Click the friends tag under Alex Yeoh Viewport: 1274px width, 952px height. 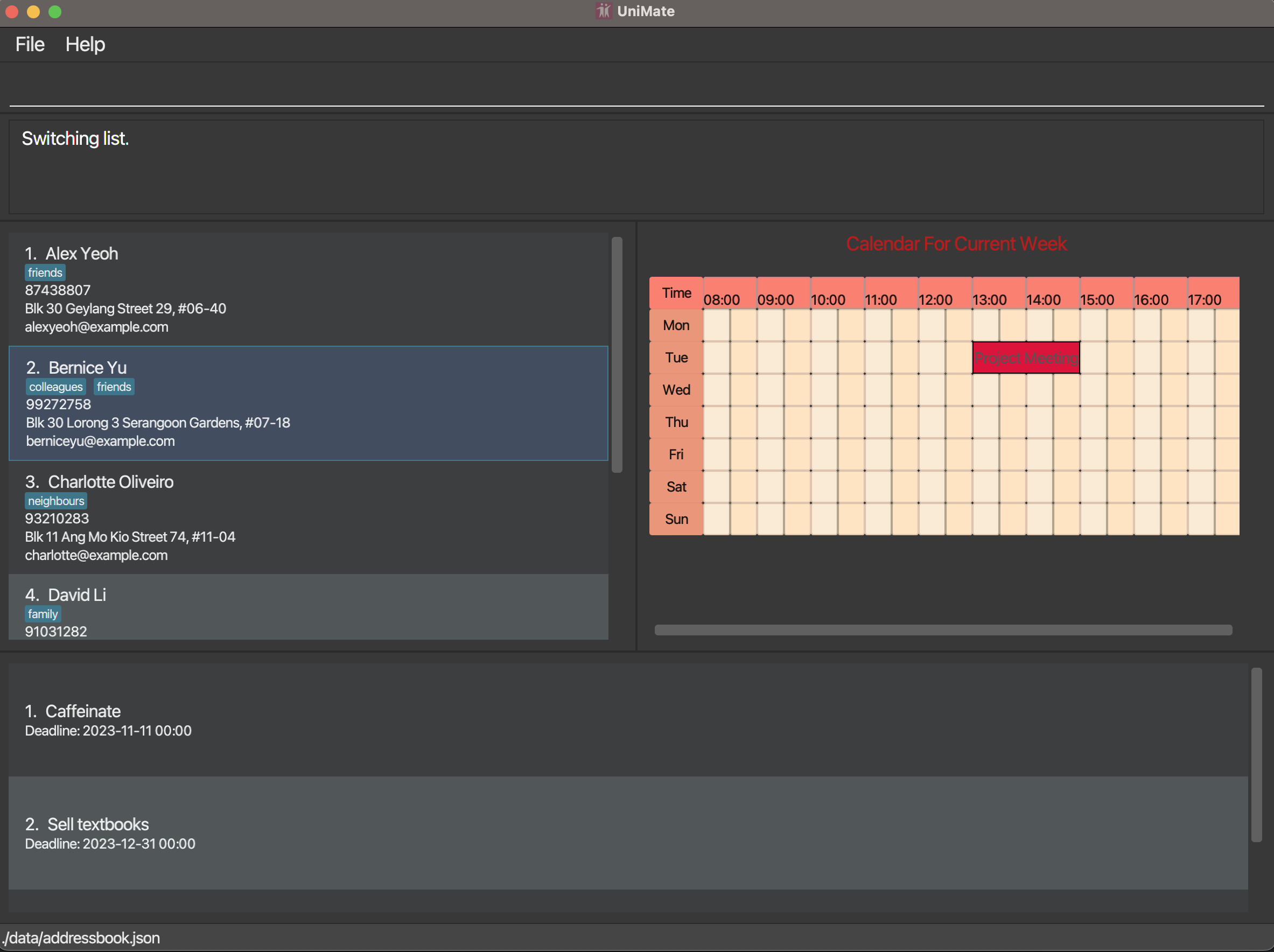point(45,272)
